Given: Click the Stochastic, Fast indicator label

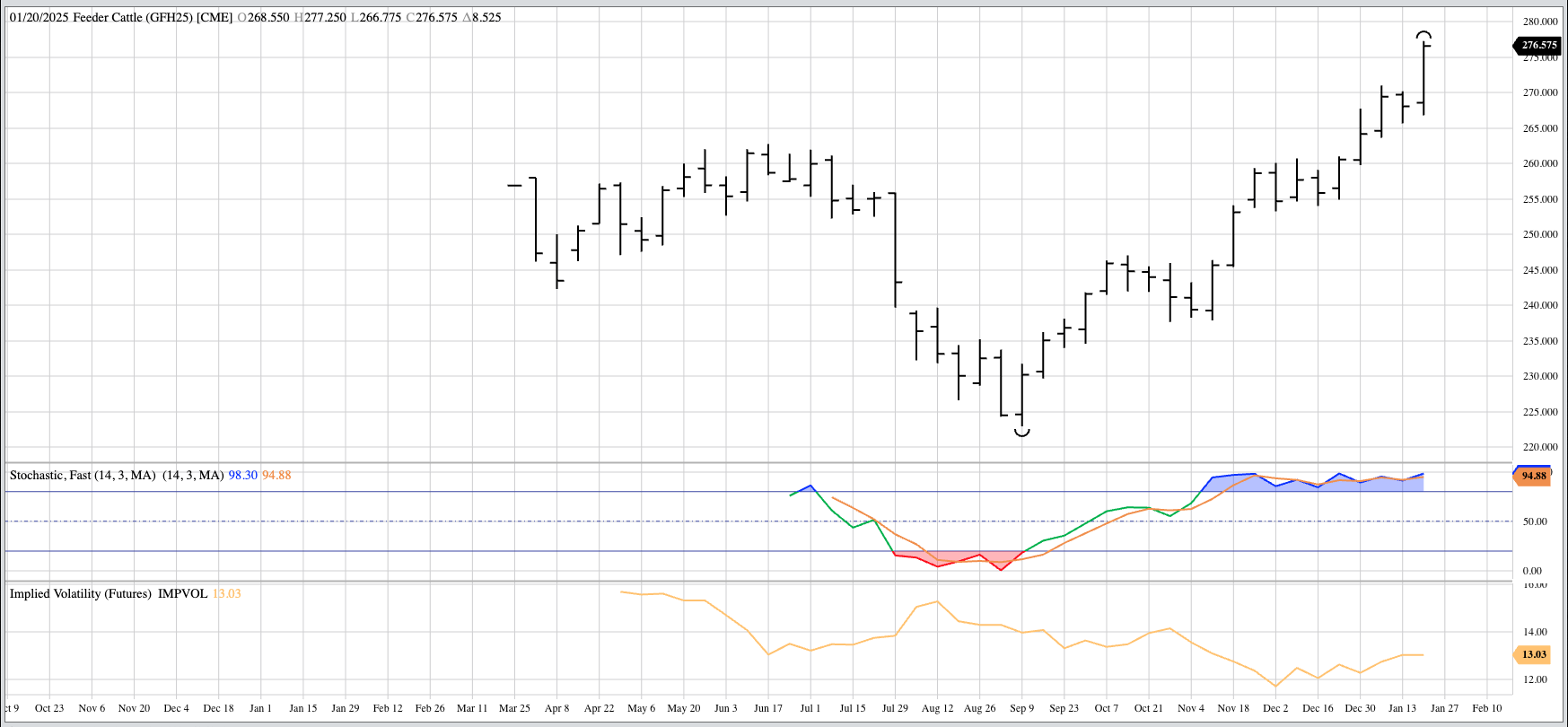Looking at the screenshot, I should (x=83, y=475).
